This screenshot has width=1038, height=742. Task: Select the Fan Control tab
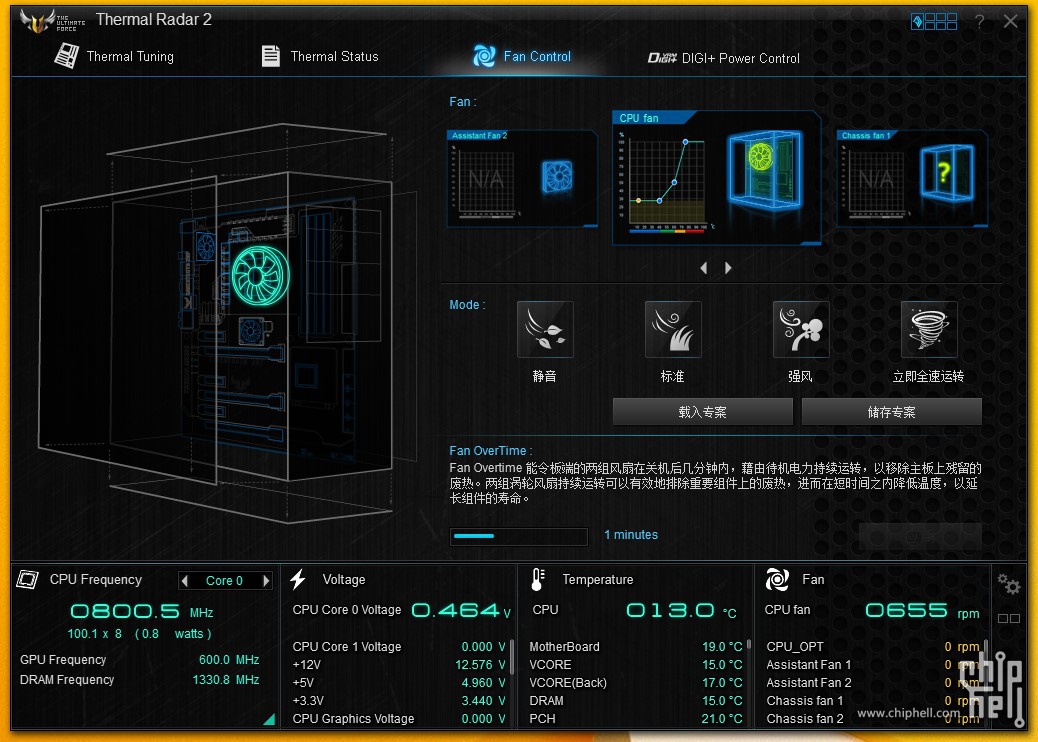pos(522,56)
